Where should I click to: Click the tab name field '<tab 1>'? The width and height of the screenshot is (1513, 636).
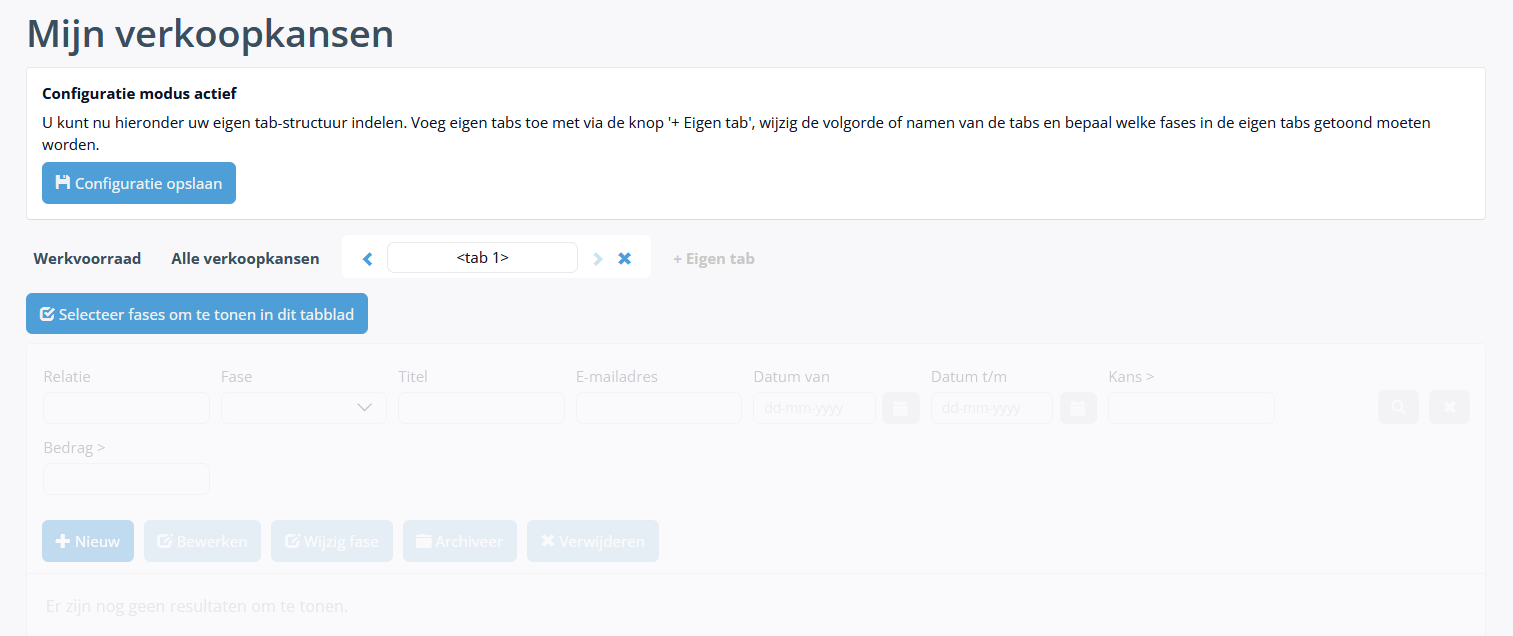(482, 257)
